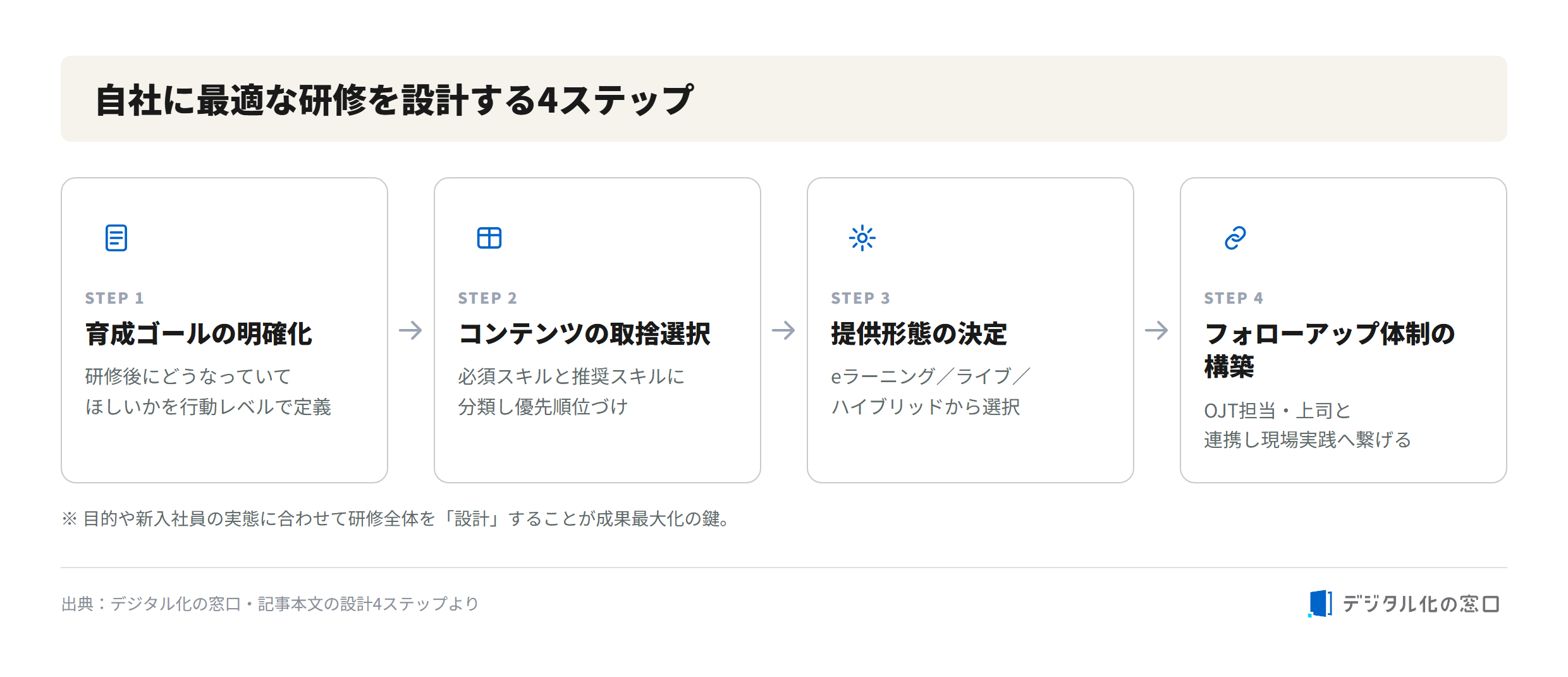This screenshot has width=1568, height=677.
Task: Click the main title 自社に最適な研修を設計する4ステップ
Action: click(394, 99)
